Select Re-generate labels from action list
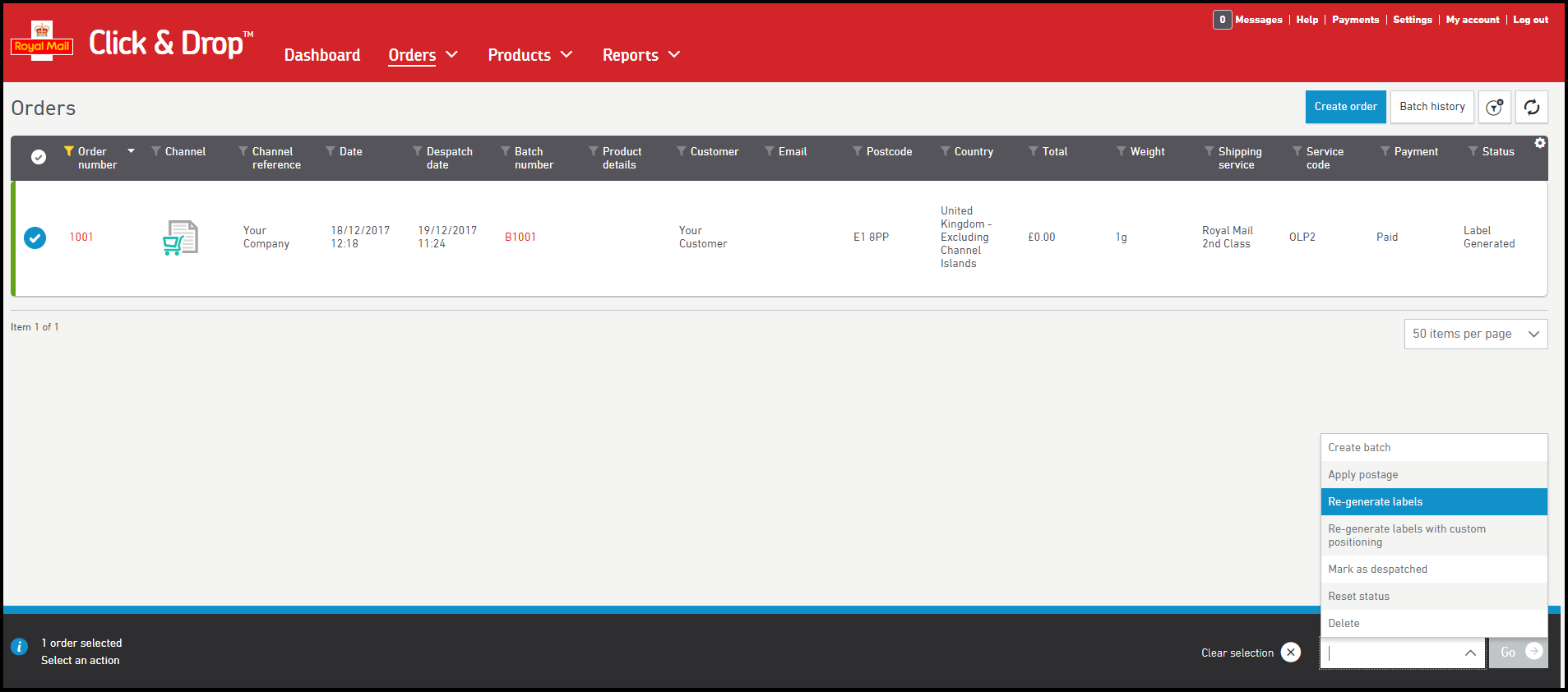1568x692 pixels. coord(1433,501)
